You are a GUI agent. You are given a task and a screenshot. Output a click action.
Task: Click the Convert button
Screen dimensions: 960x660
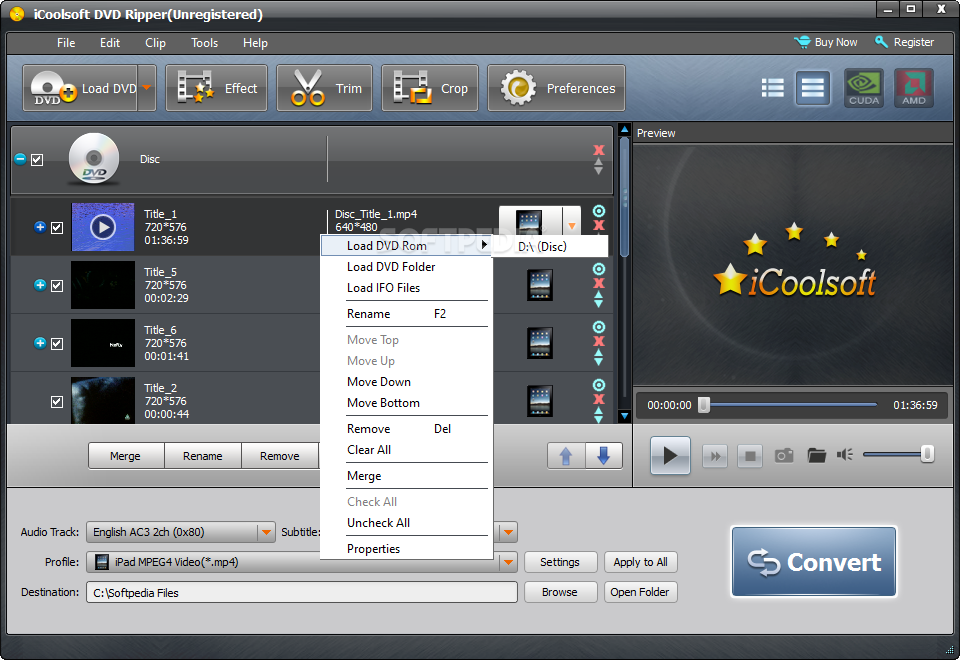814,562
